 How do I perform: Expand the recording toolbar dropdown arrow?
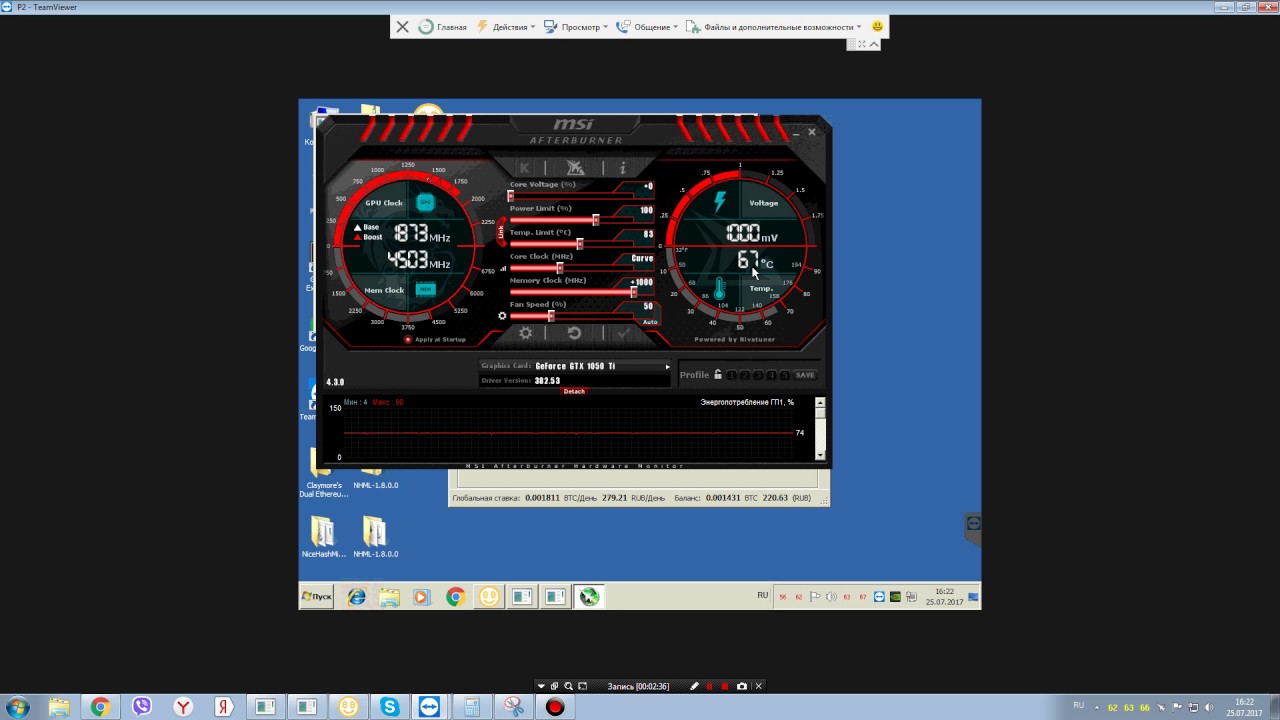[x=541, y=686]
